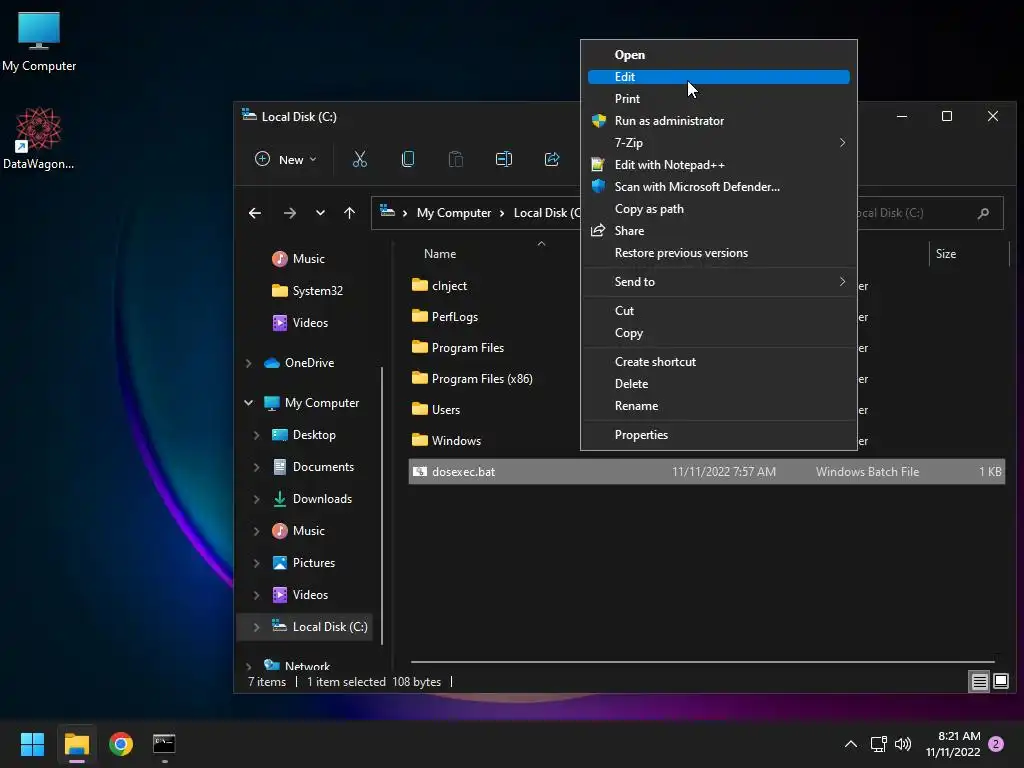
Task: Open My Computer desktop icon
Action: tap(39, 42)
